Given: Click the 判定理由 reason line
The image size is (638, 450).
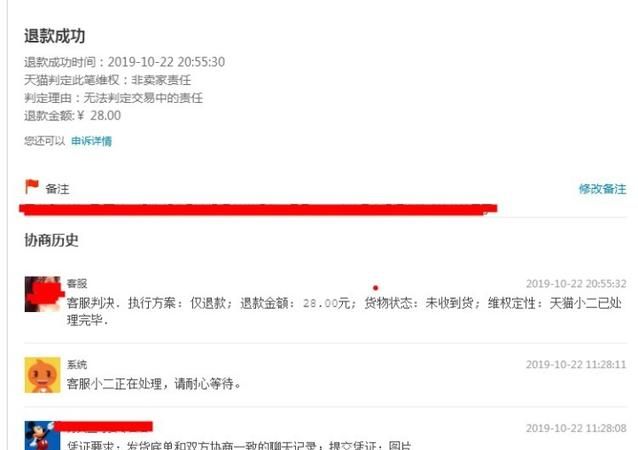Looking at the screenshot, I should coord(114,98).
